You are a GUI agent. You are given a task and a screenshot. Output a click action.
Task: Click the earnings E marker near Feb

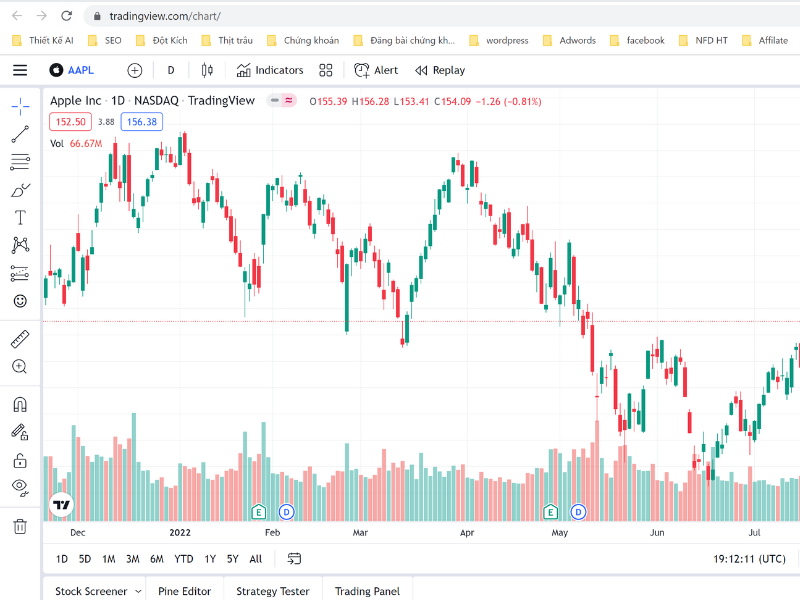259,512
